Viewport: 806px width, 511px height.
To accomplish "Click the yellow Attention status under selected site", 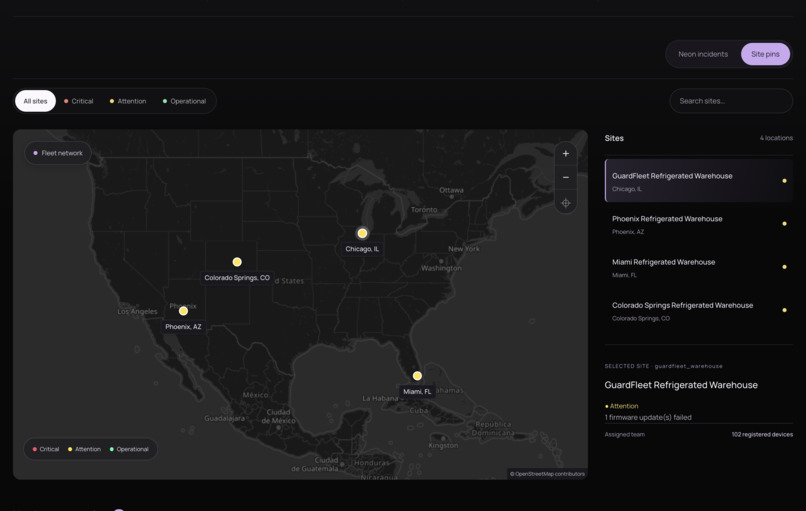I will click(x=621, y=406).
